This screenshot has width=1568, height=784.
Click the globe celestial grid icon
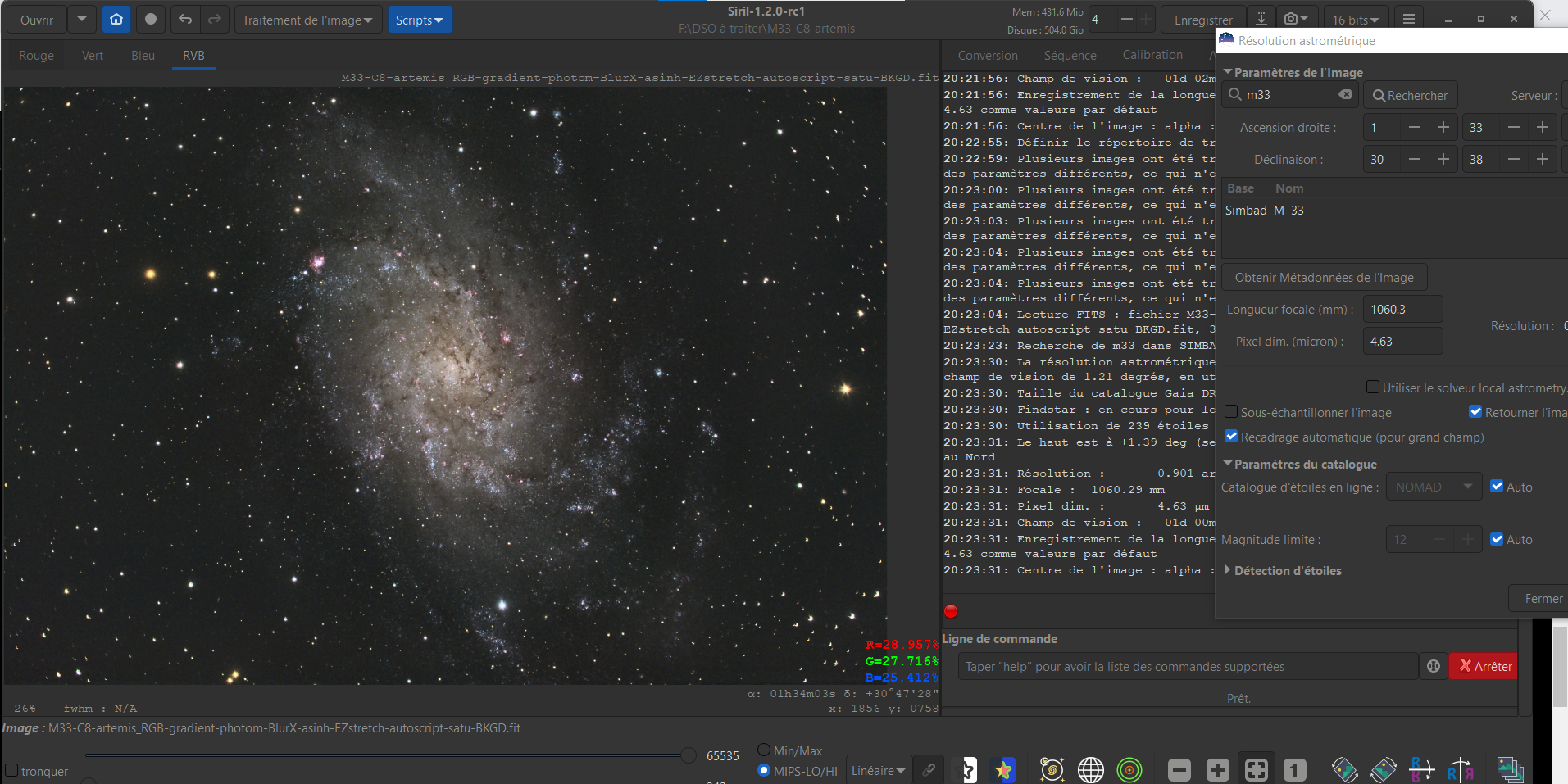1090,770
